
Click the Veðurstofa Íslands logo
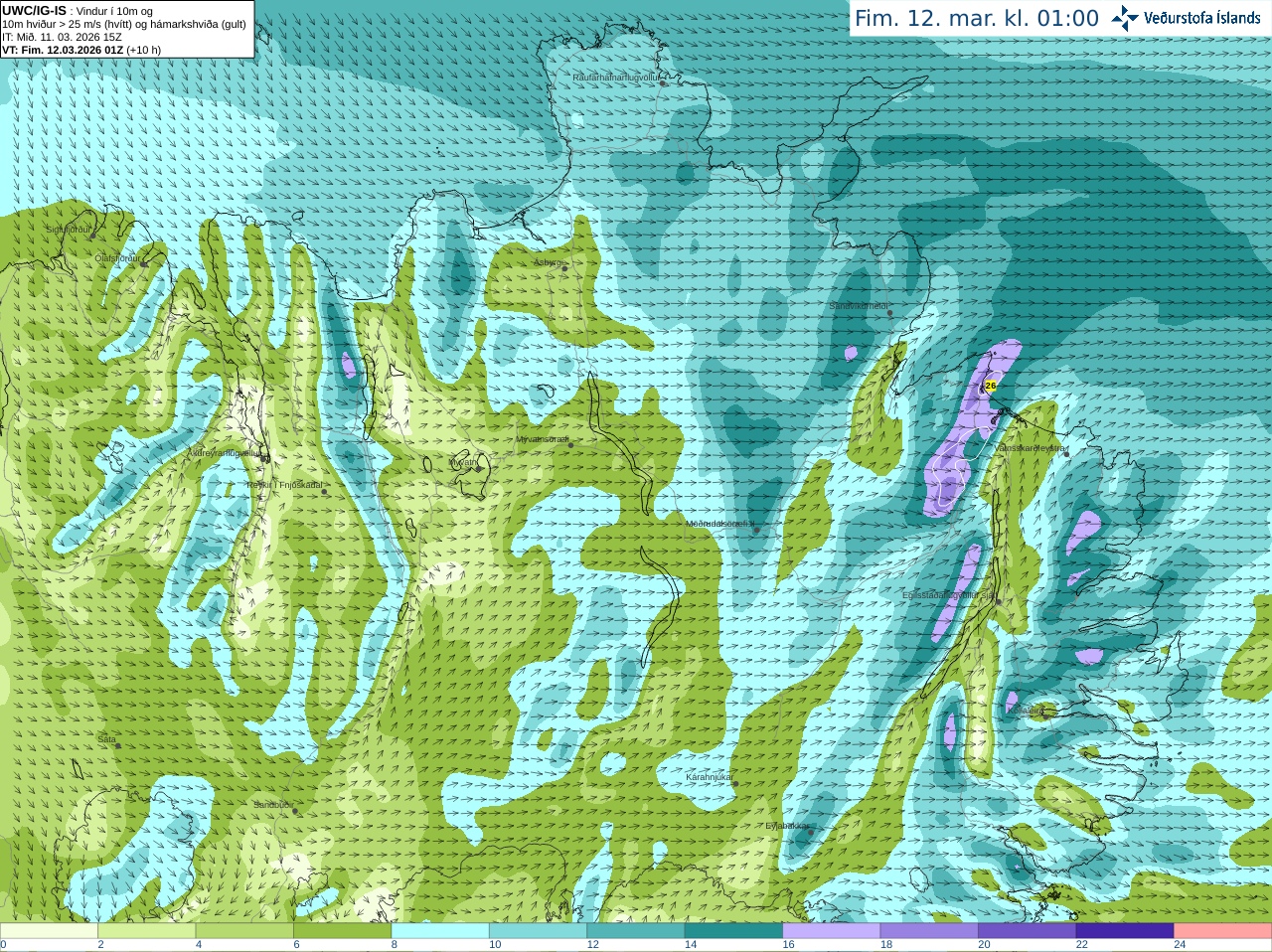(x=1186, y=18)
